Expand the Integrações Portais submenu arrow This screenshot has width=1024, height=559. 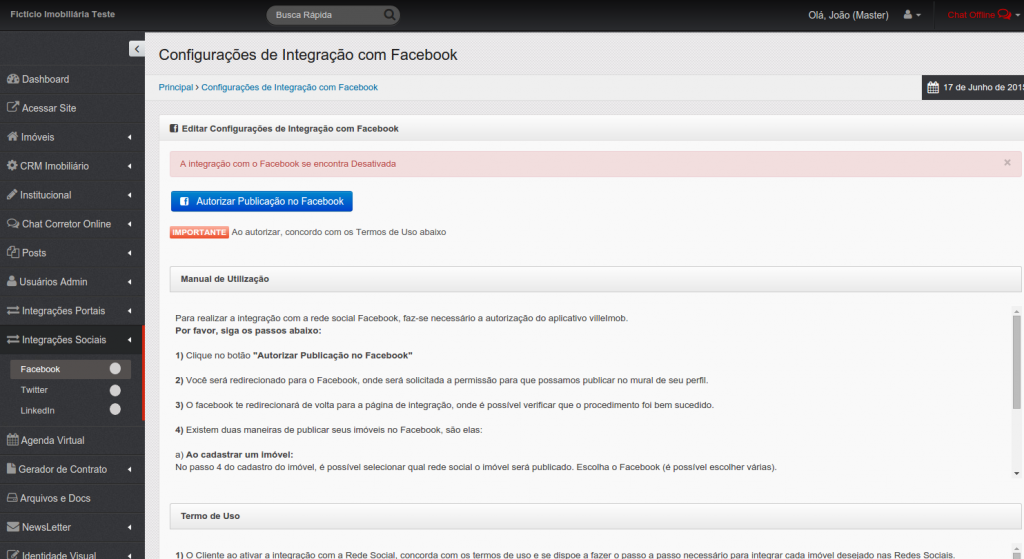pos(129,311)
